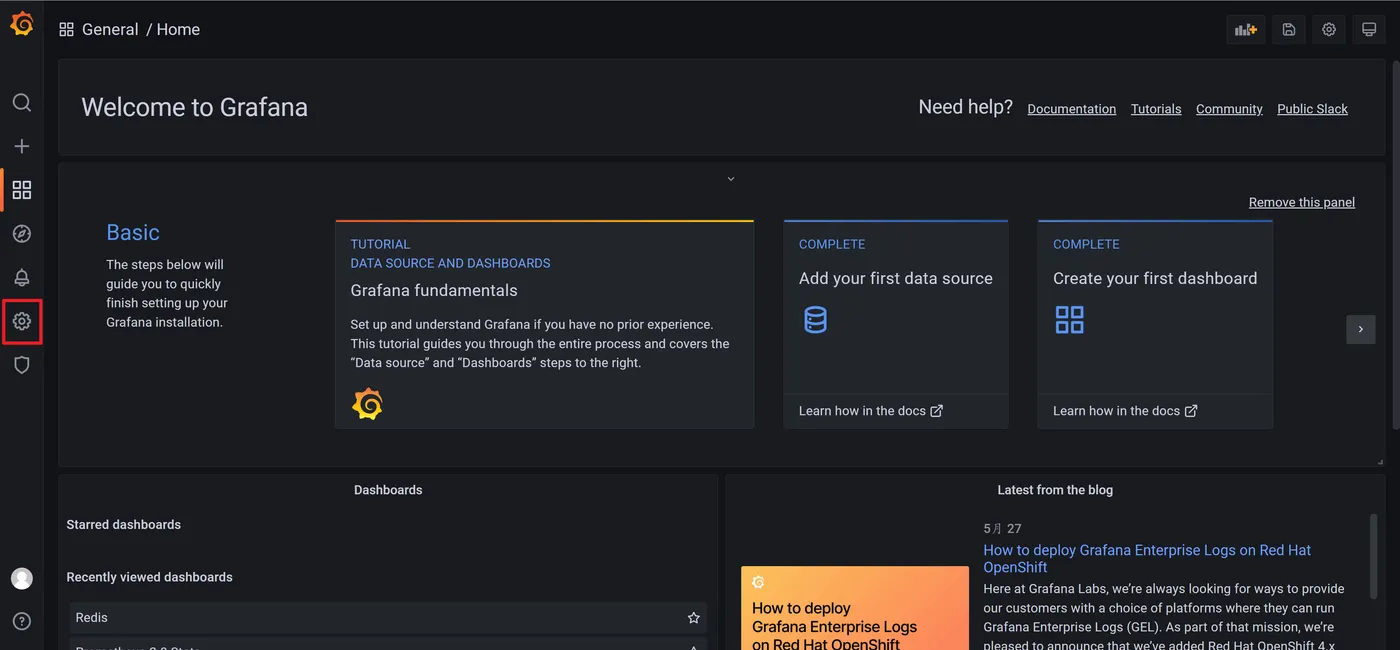Click the Grafana logo in fundamentals card
The image size is (1400, 650).
pos(368,404)
